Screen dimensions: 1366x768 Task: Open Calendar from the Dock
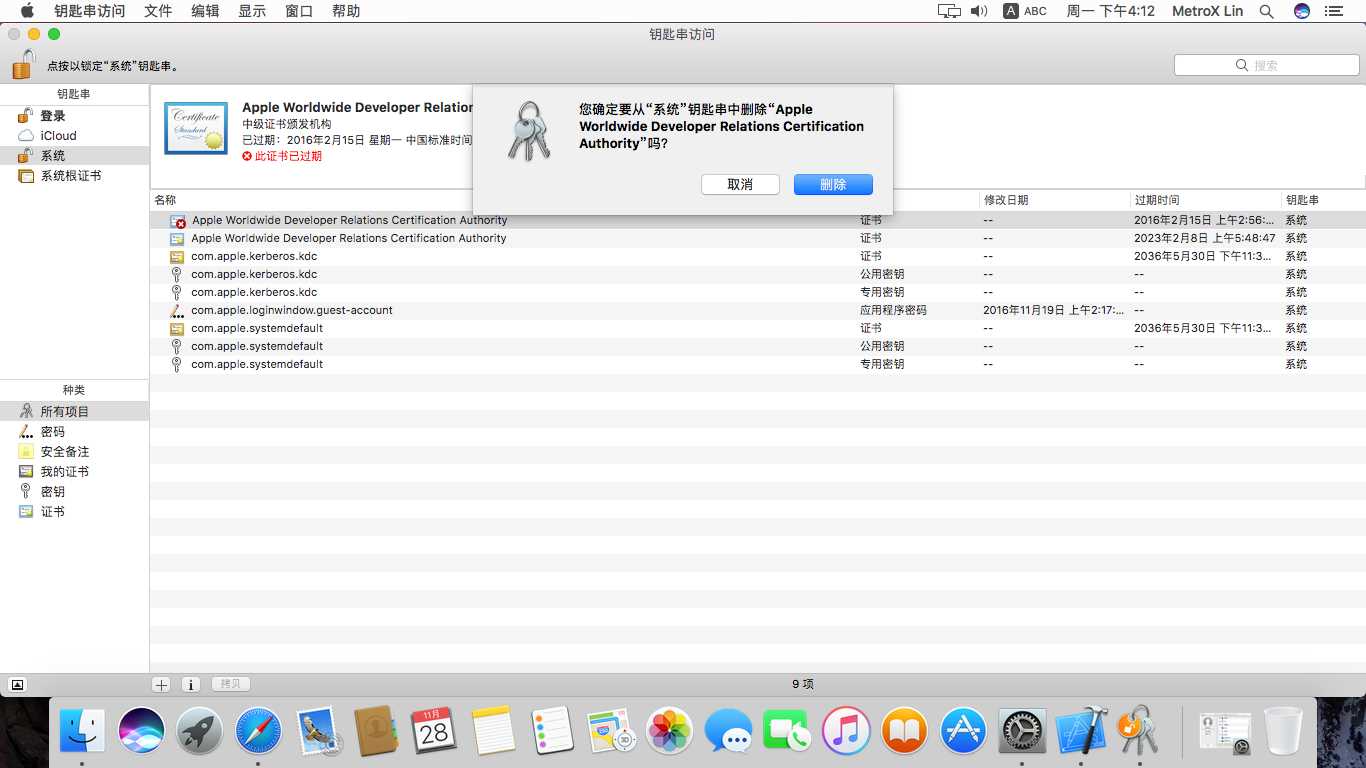[434, 731]
